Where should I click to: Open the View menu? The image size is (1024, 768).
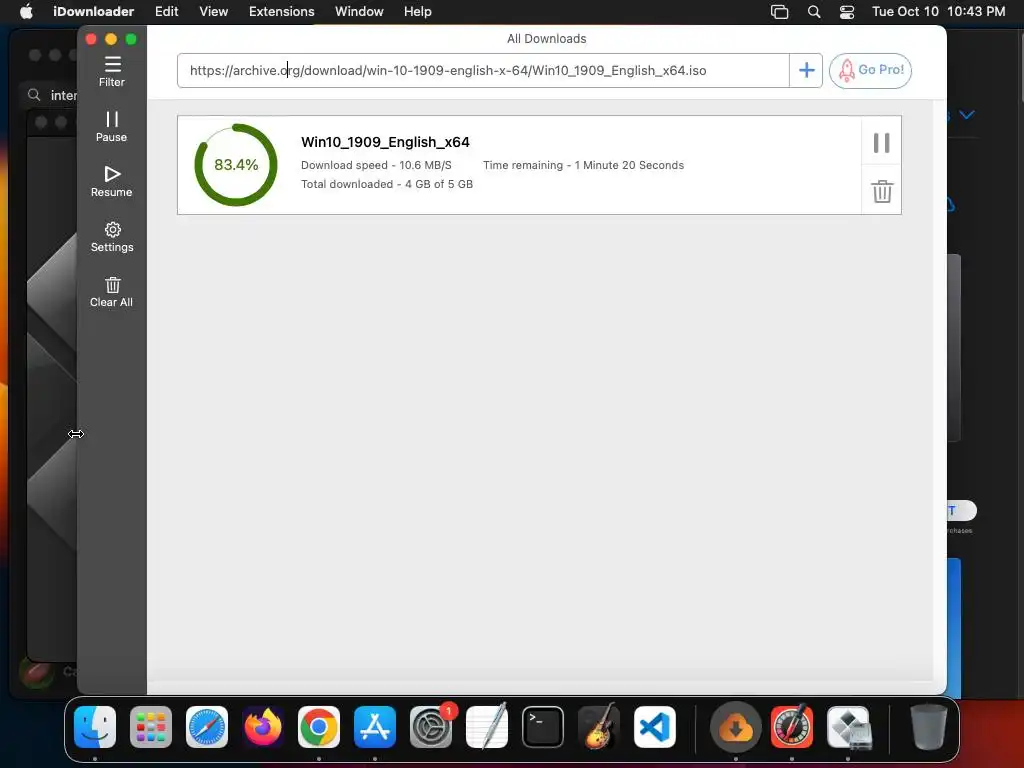pyautogui.click(x=214, y=12)
